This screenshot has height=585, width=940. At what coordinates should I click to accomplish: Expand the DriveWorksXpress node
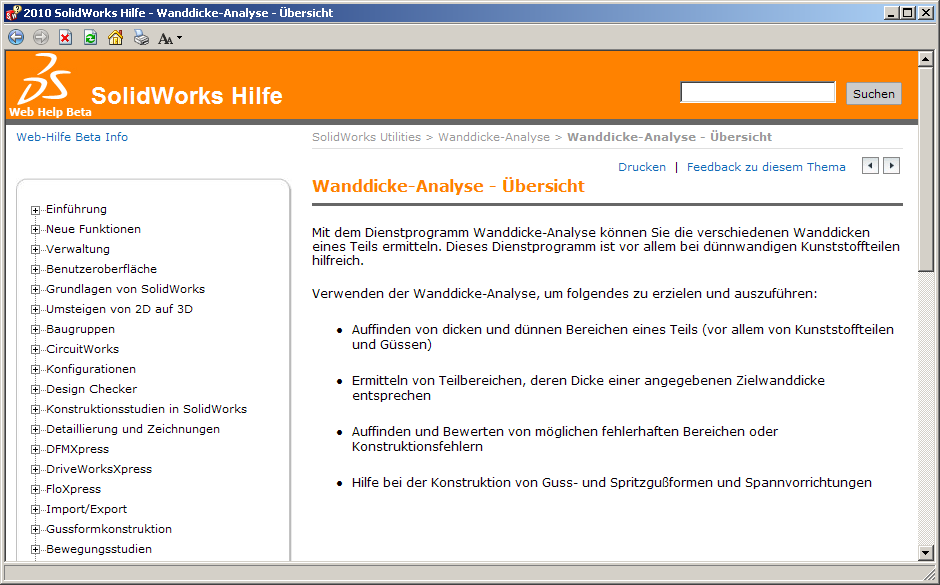click(35, 469)
